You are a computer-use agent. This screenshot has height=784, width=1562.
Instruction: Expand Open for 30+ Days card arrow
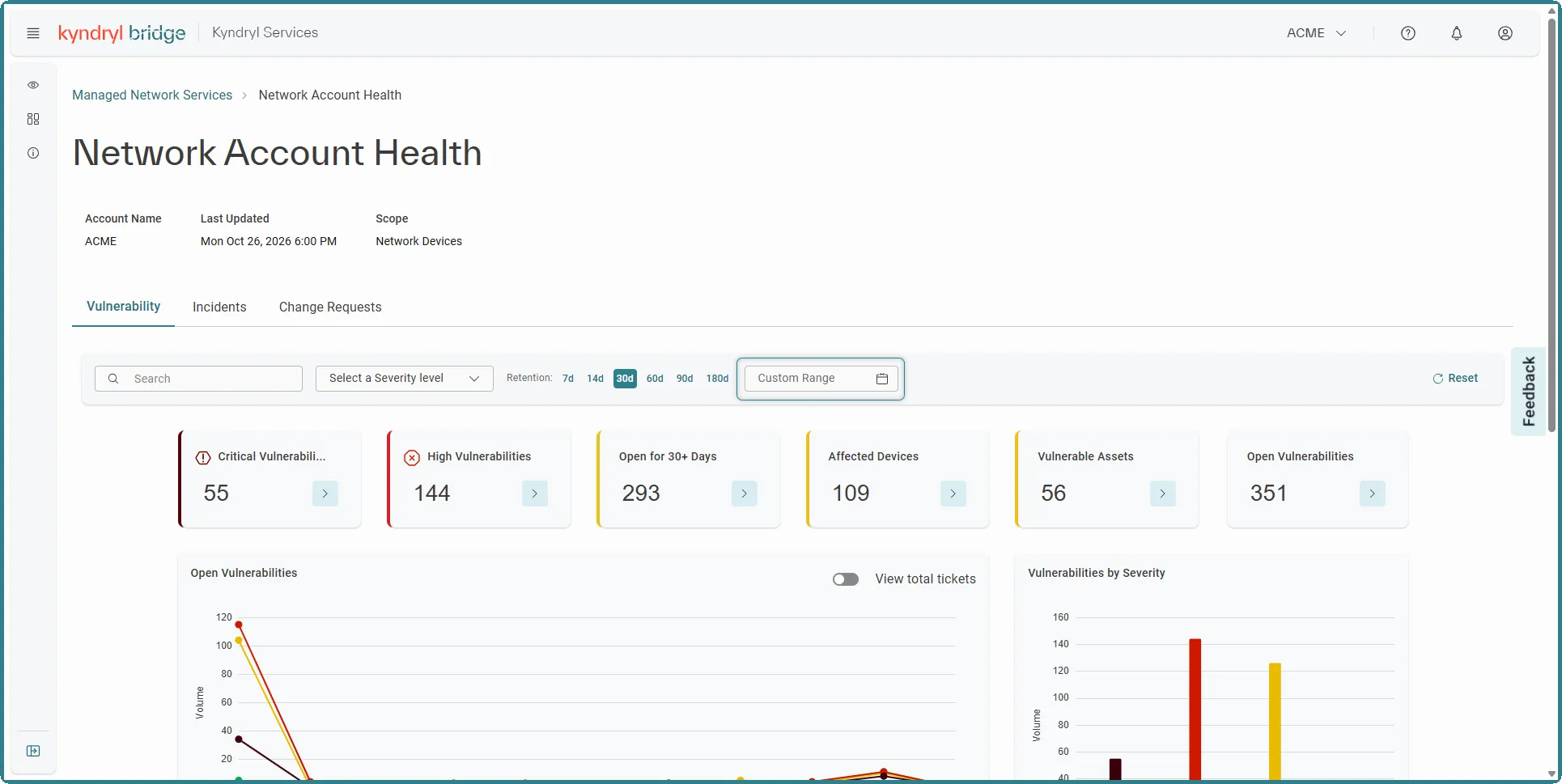tap(745, 494)
